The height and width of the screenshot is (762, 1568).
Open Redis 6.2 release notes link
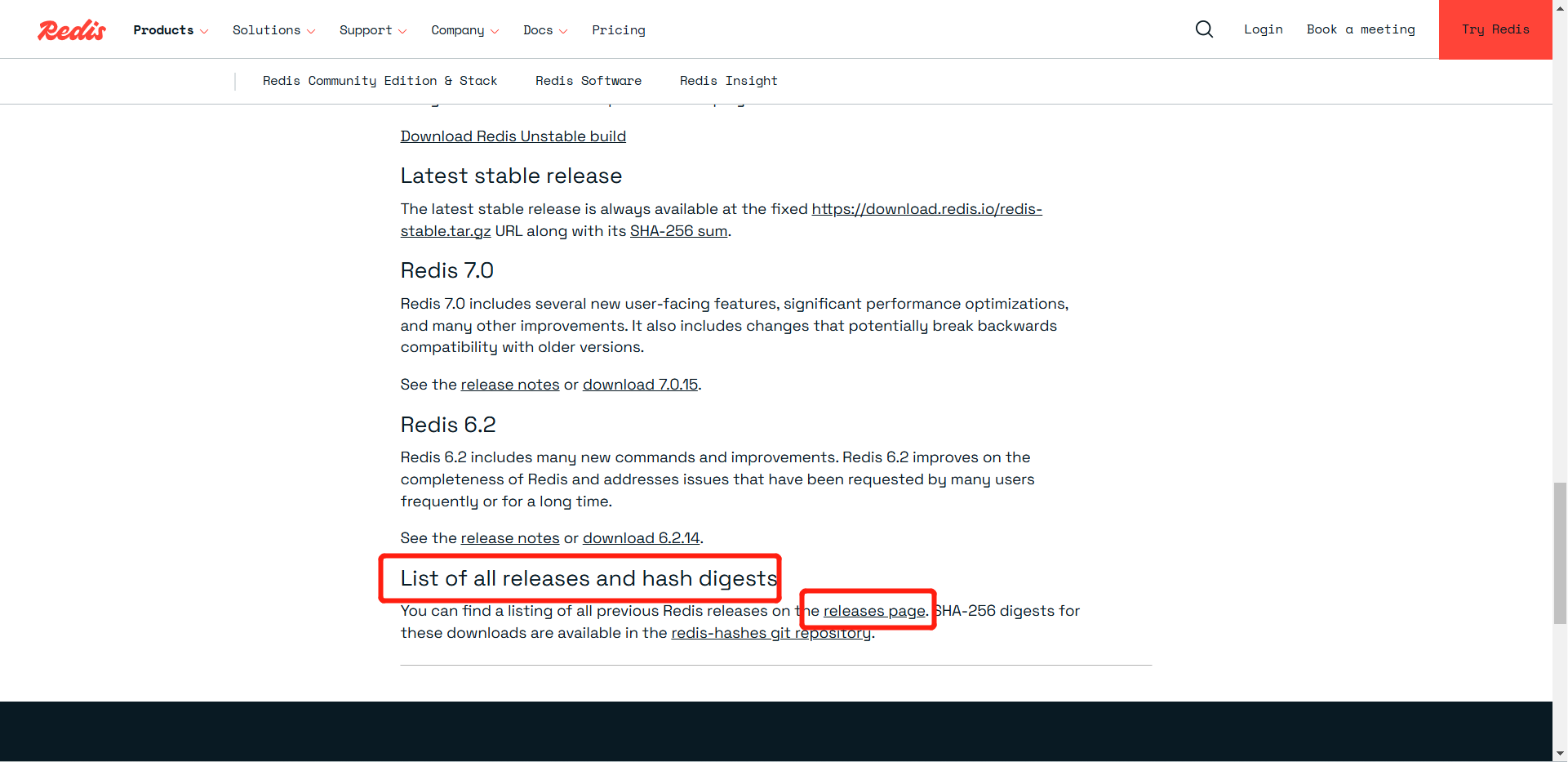pos(510,538)
